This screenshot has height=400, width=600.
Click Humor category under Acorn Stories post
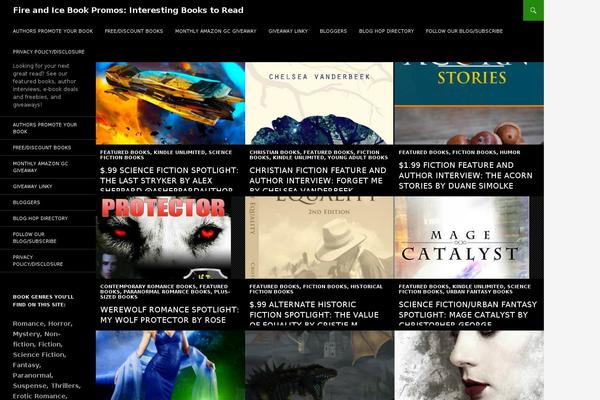[x=510, y=152]
